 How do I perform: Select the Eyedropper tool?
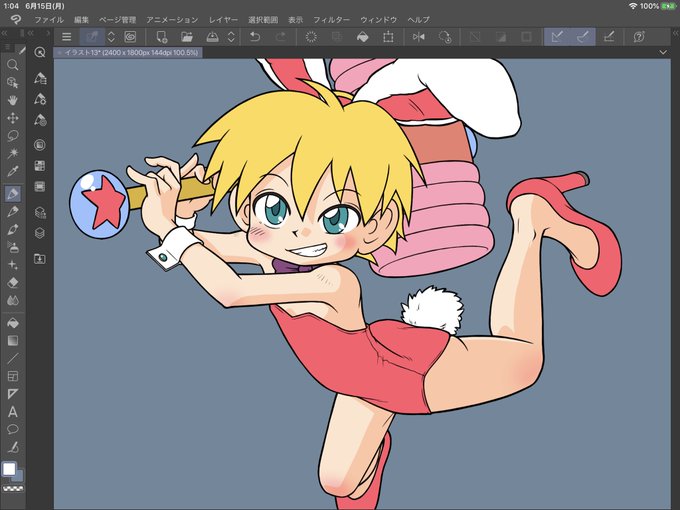pos(13,171)
